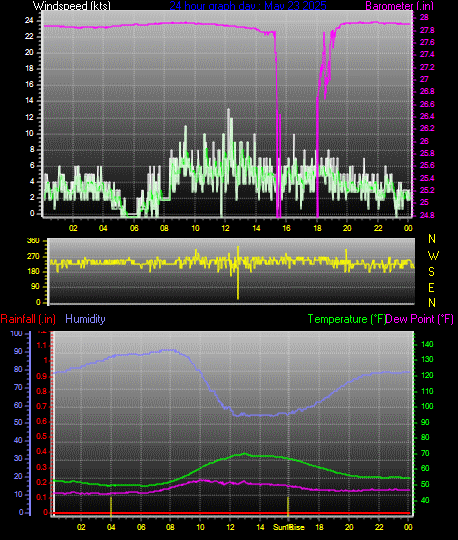Click the compass letter W label

433,256
